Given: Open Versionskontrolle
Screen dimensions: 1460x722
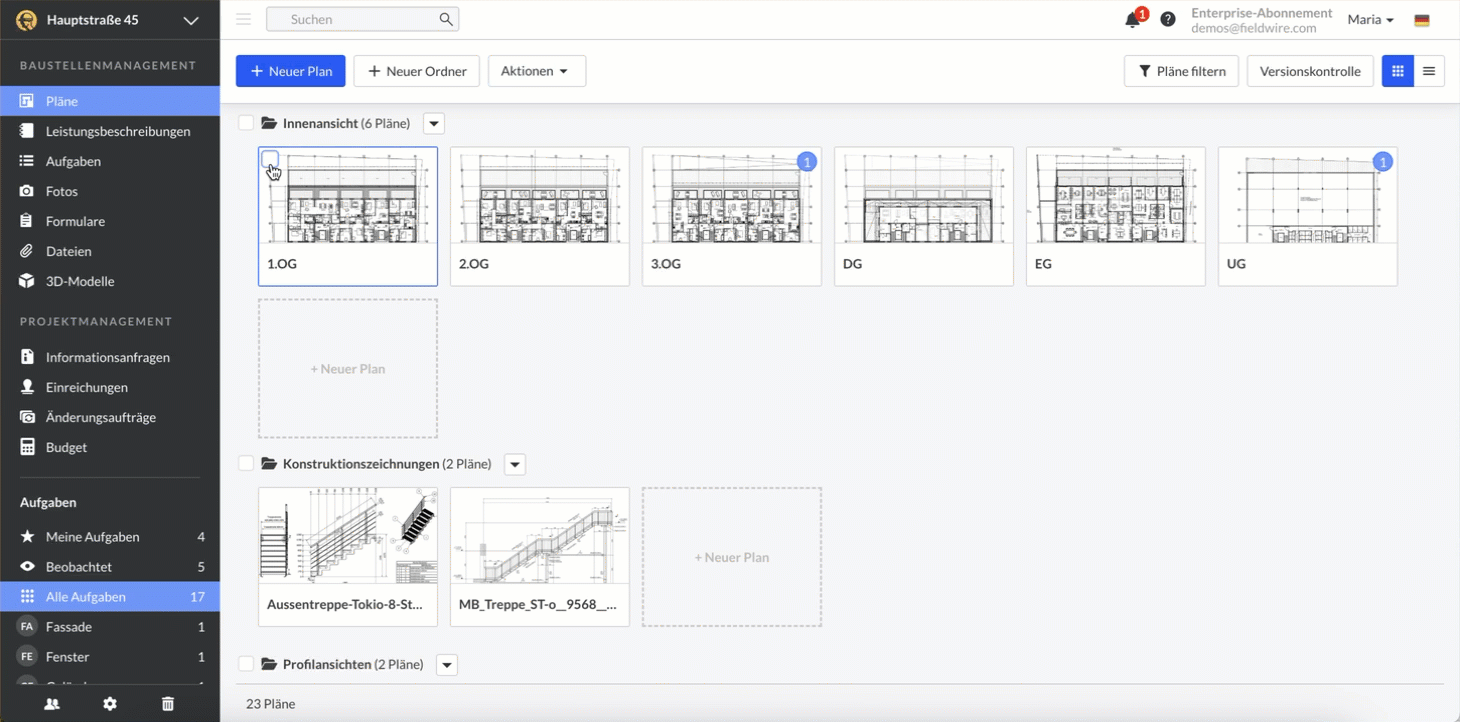Looking at the screenshot, I should (x=1310, y=71).
